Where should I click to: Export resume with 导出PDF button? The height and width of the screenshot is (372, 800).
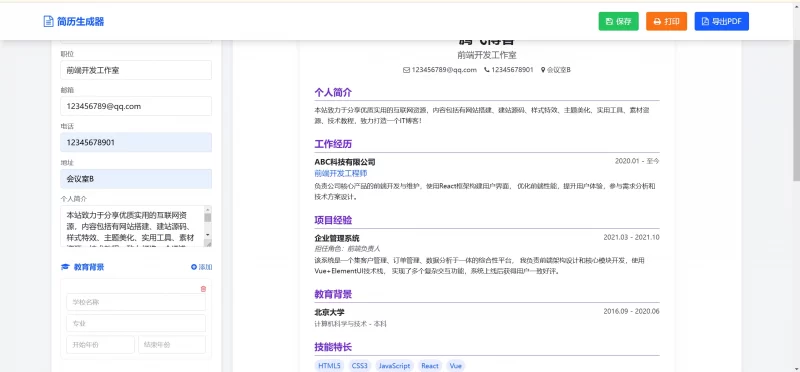pos(721,21)
